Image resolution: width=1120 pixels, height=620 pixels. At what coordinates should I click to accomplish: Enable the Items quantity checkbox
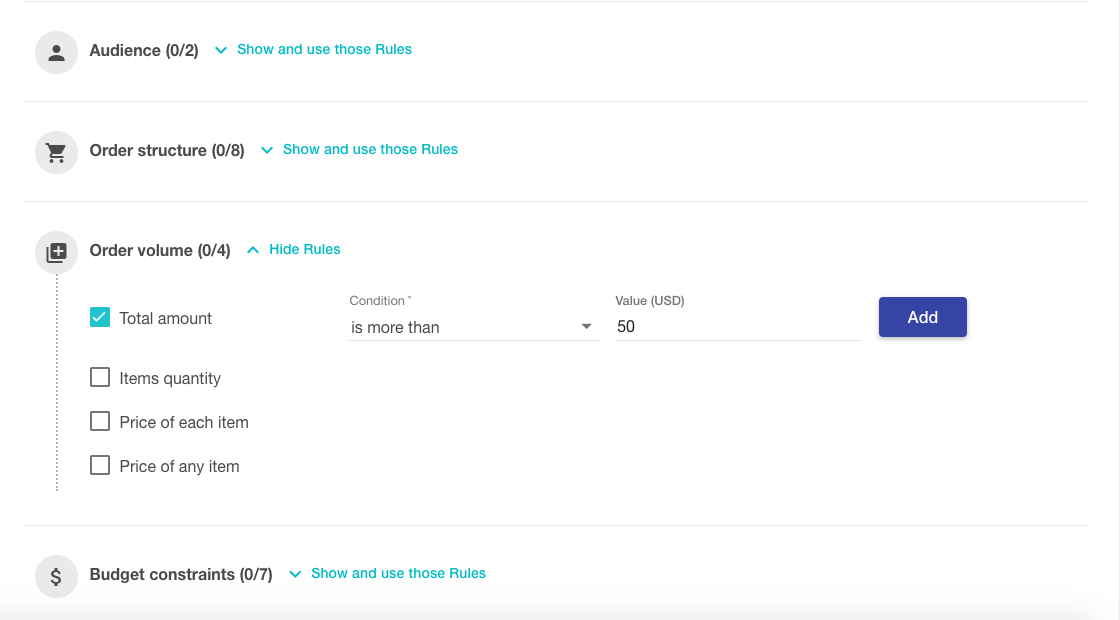pyautogui.click(x=100, y=378)
